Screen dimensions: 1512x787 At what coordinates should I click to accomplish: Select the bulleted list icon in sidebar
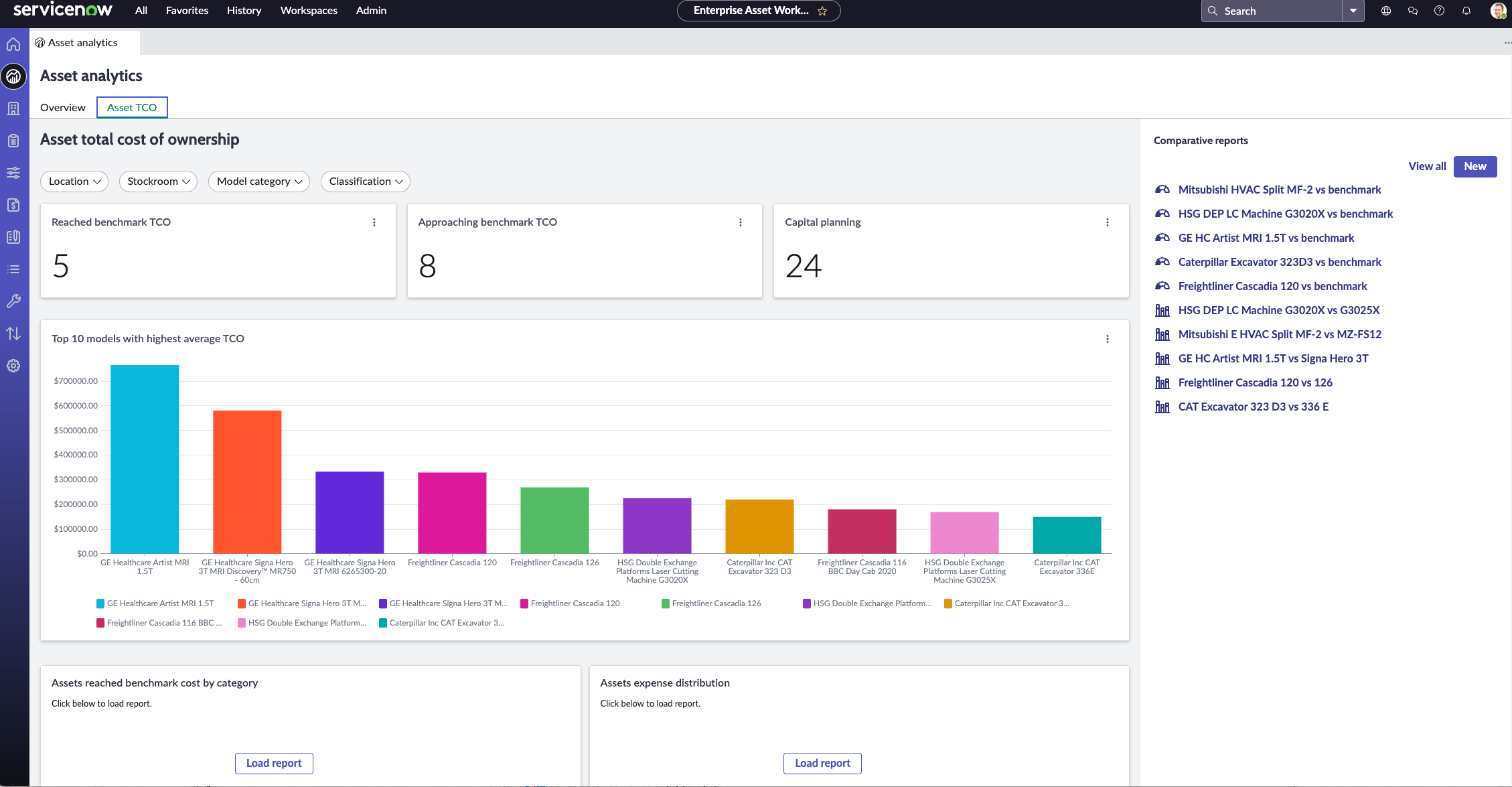13,269
